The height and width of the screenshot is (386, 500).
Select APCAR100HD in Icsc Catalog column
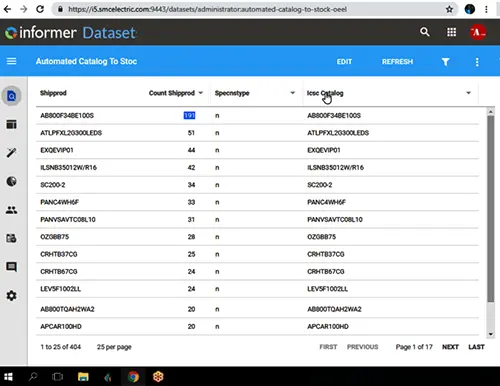(x=328, y=327)
